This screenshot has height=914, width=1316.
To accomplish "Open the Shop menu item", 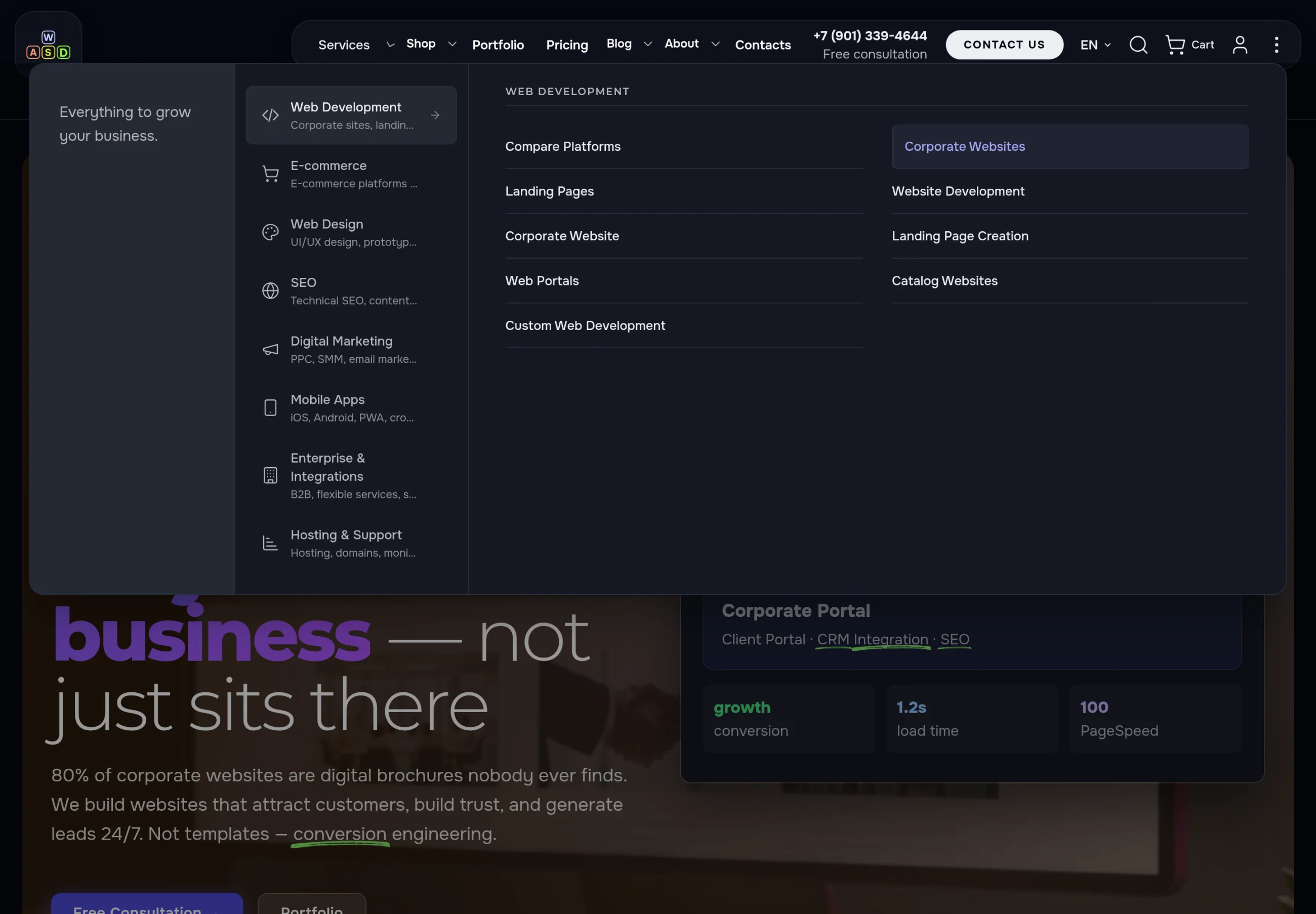I will click(420, 44).
